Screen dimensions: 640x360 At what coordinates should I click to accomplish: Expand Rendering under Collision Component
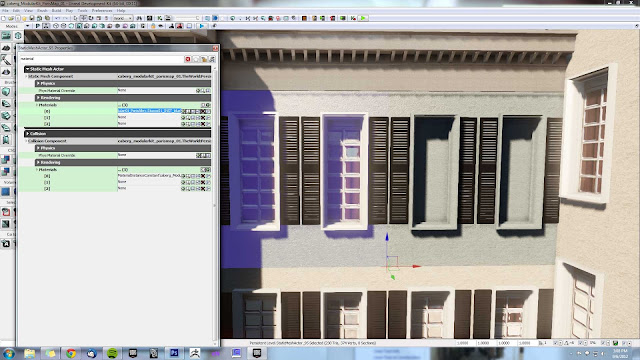[x=38, y=162]
